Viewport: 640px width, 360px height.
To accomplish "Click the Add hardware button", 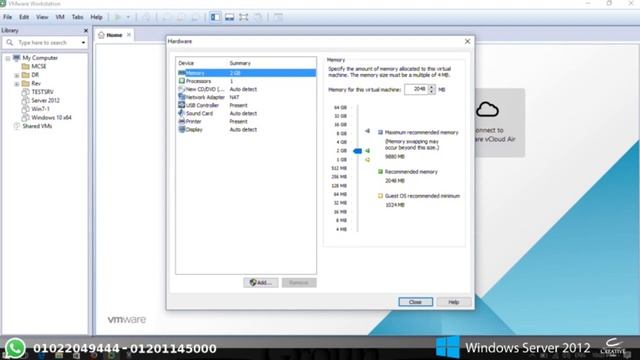I will (x=260, y=282).
